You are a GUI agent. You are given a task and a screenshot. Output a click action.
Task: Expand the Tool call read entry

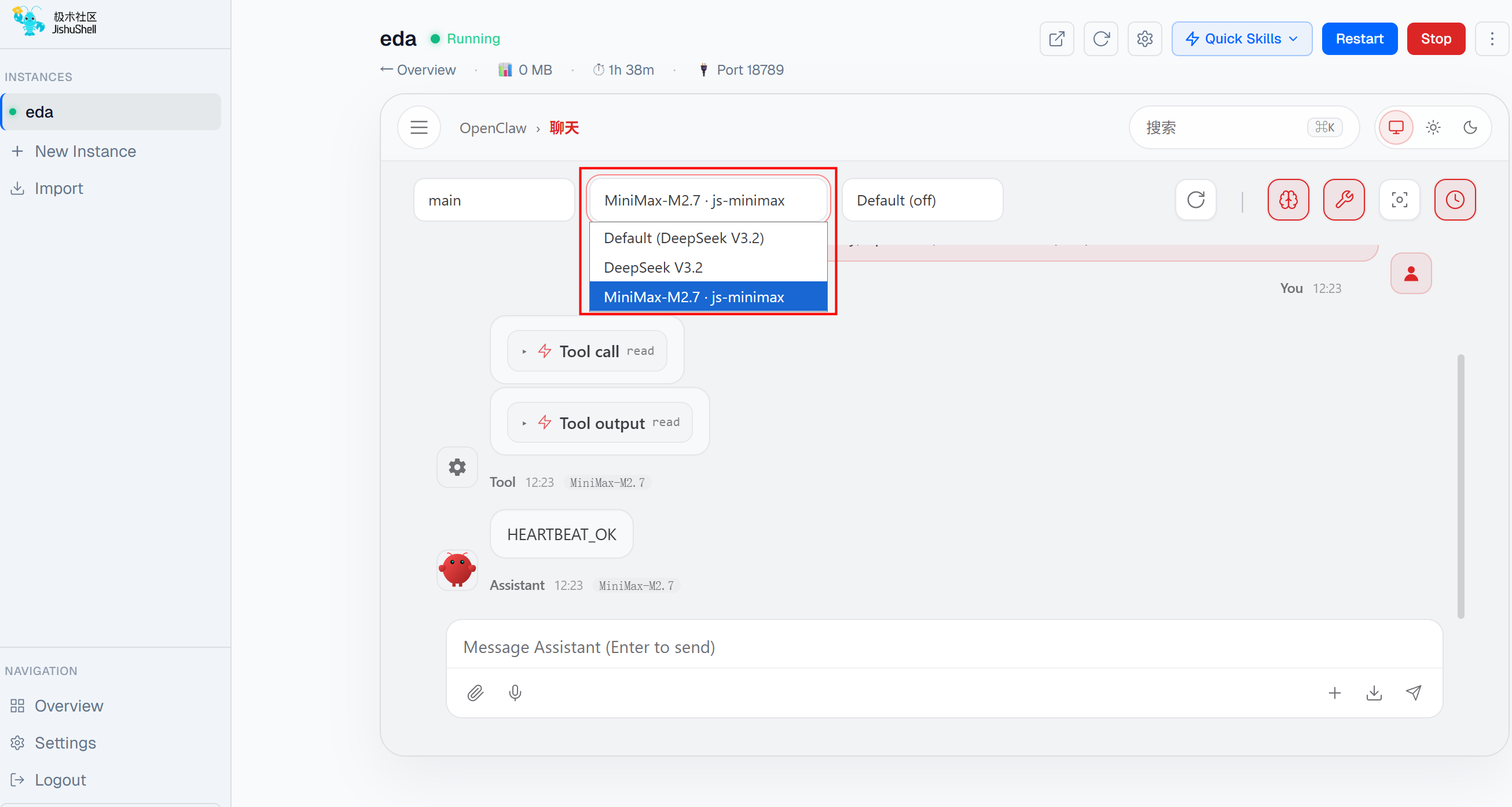pyautogui.click(x=587, y=351)
